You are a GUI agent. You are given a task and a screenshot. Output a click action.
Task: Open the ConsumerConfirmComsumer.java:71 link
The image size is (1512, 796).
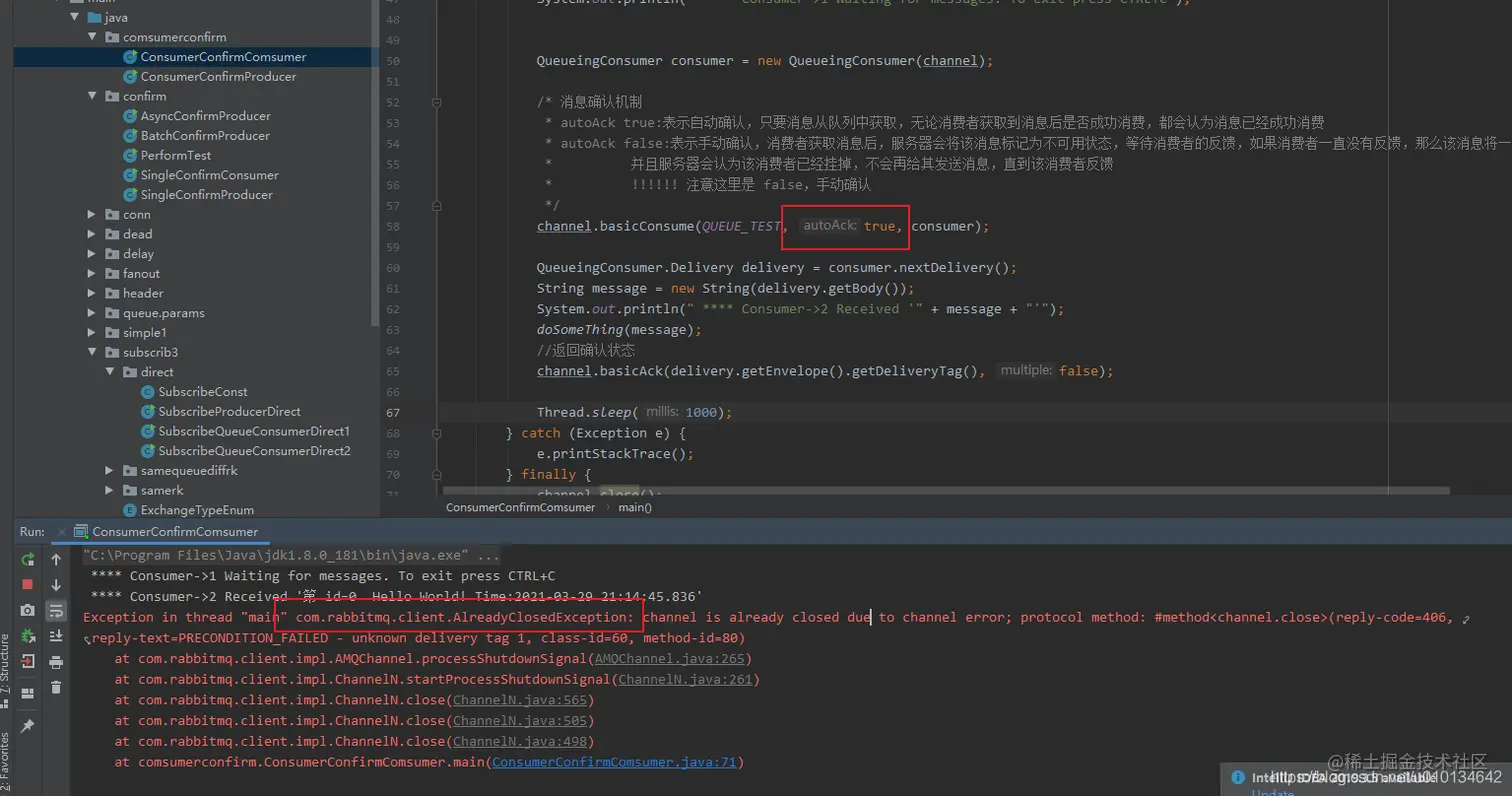pos(614,762)
